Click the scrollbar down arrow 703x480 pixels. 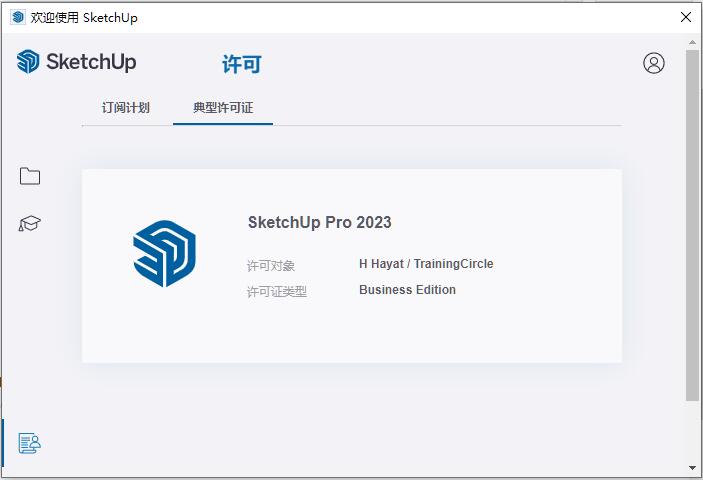click(692, 468)
